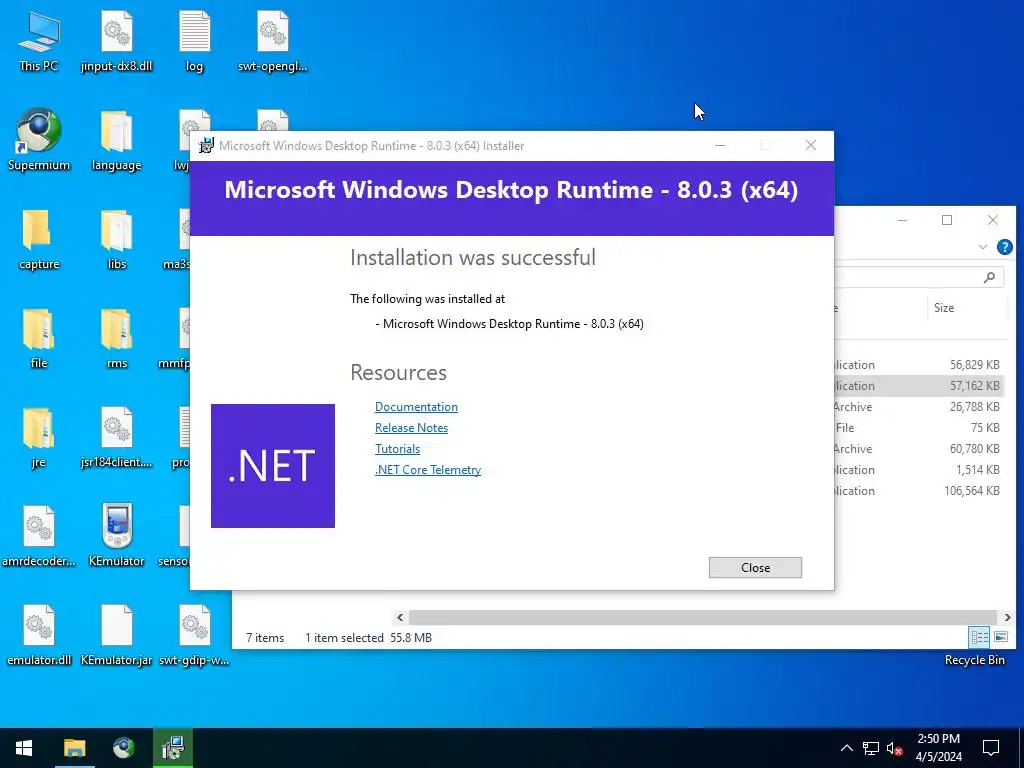The width and height of the screenshot is (1024, 768).
Task: Activate installer taskbar icon
Action: (173, 748)
